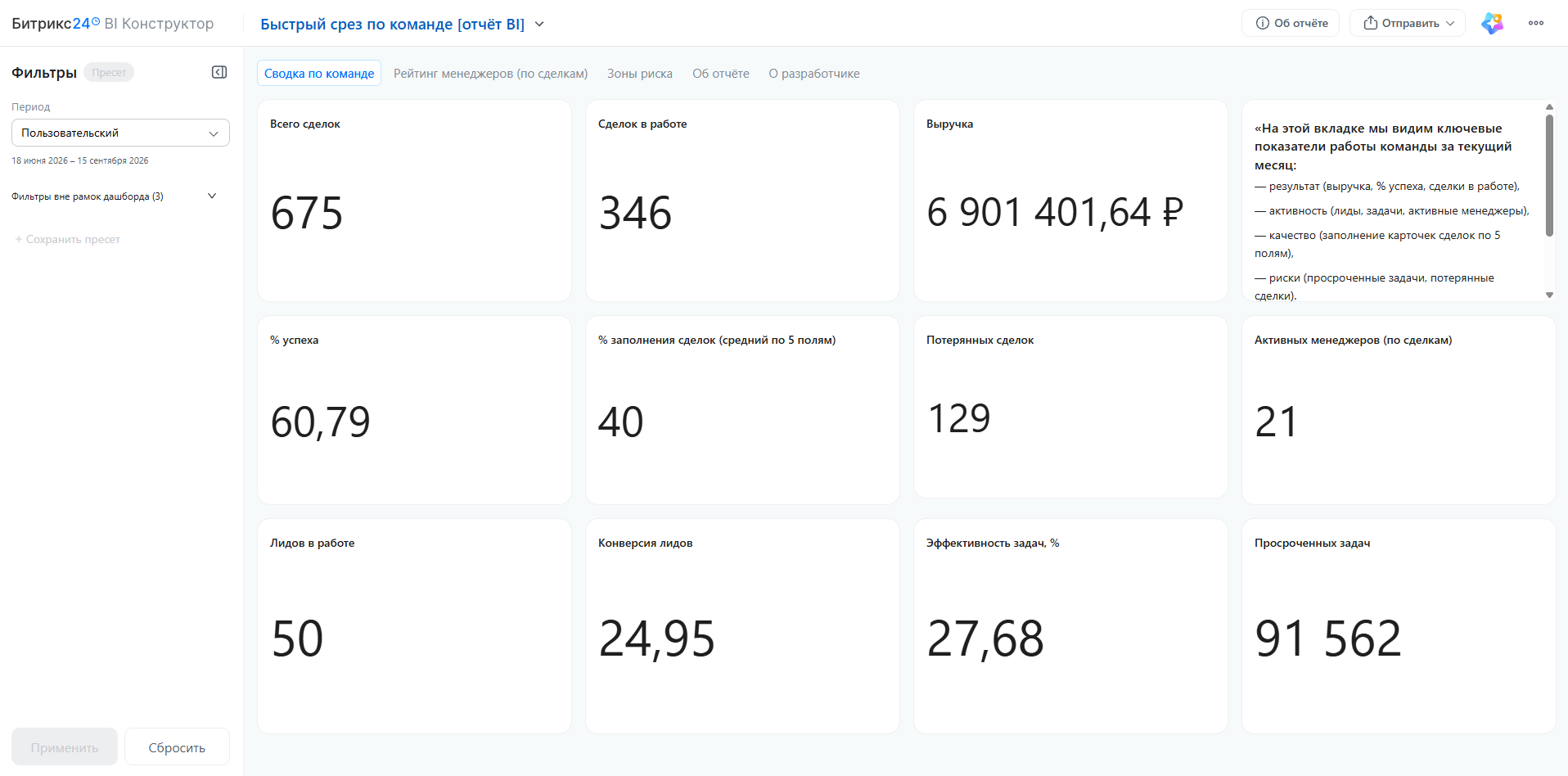The image size is (1568, 776).
Task: Open the colorful AI assistant icon
Action: click(1492, 23)
